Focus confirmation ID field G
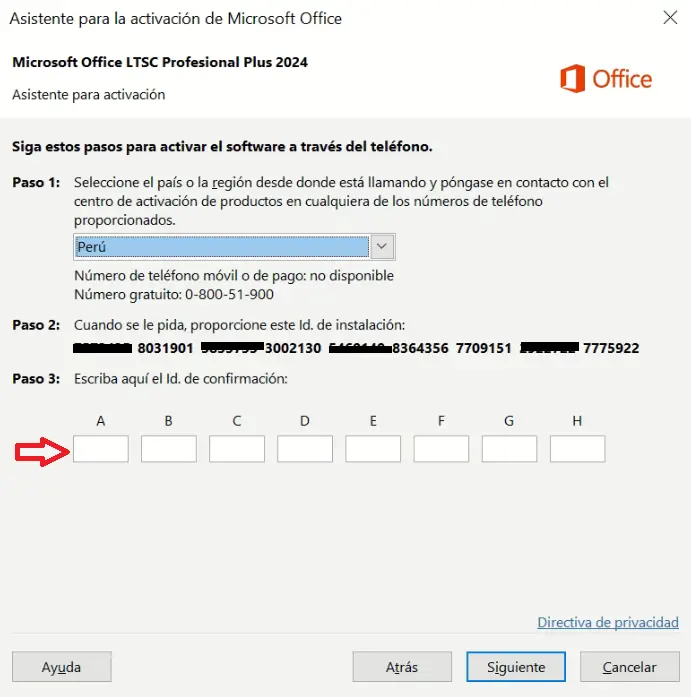Screen dimensions: 691x697 click(x=509, y=449)
